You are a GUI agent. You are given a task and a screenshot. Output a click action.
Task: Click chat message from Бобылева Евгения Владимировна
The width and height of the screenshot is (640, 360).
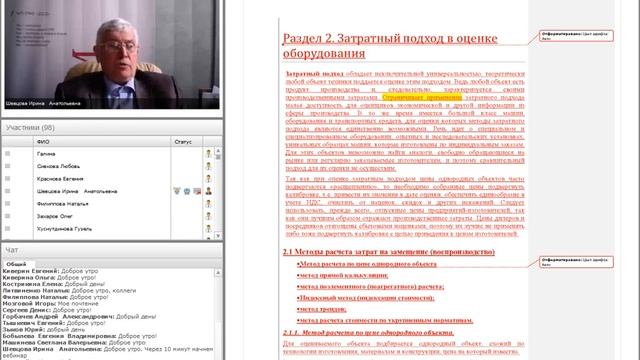pyautogui.click(x=80, y=336)
